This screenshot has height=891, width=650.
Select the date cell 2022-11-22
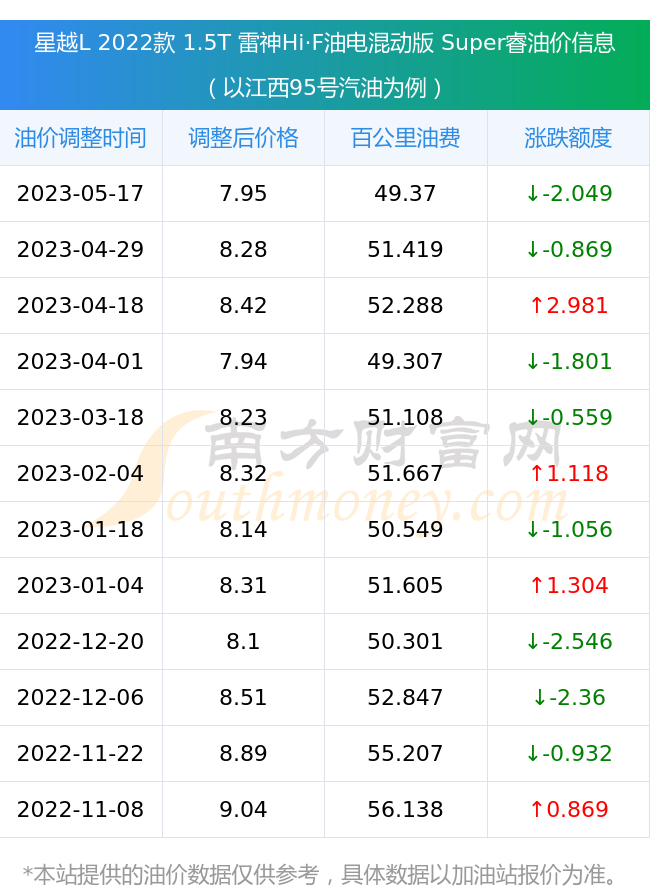81,753
